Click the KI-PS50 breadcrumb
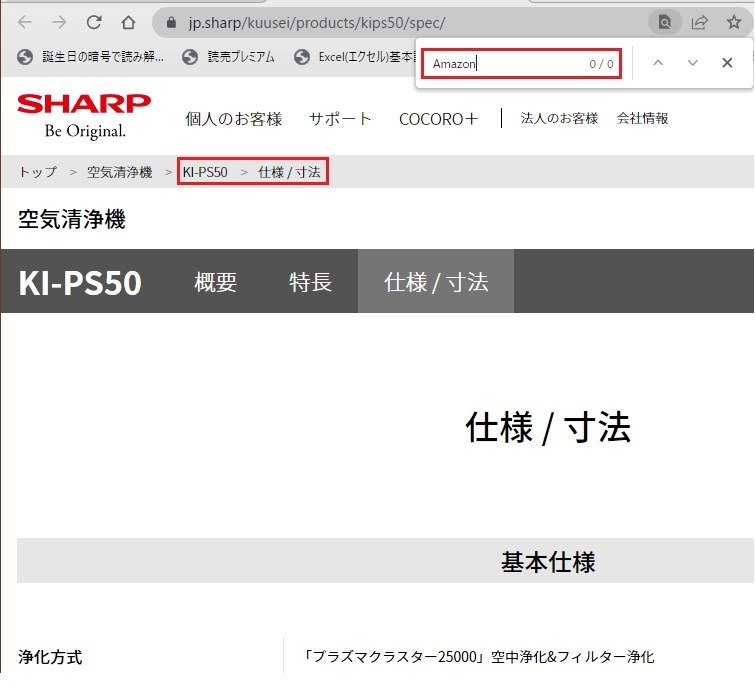 205,172
